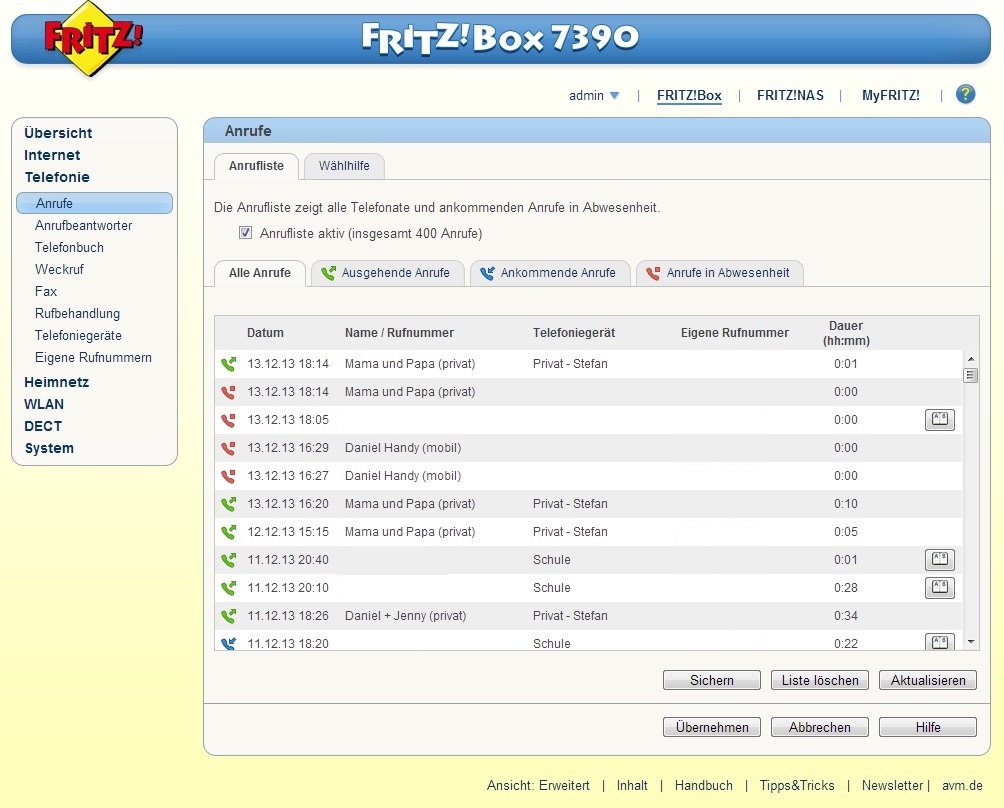
Task: Click missed call icon on 13.12.13 16:27 row
Action: pyautogui.click(x=228, y=476)
